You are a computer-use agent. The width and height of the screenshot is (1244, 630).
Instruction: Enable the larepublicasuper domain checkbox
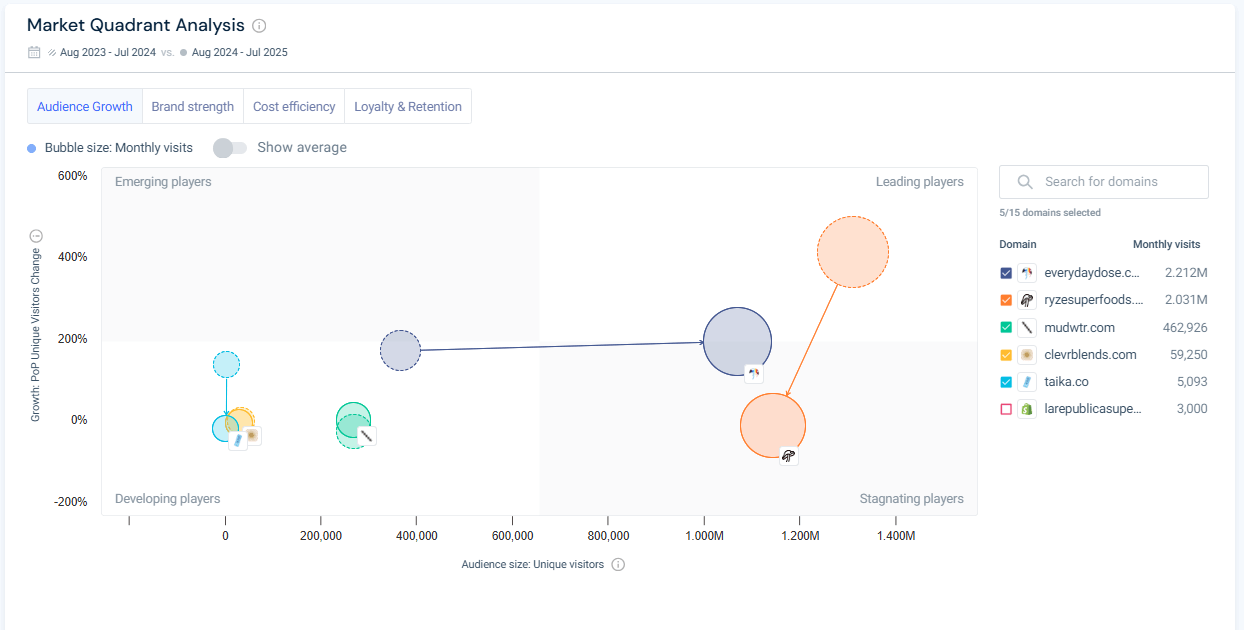1006,409
